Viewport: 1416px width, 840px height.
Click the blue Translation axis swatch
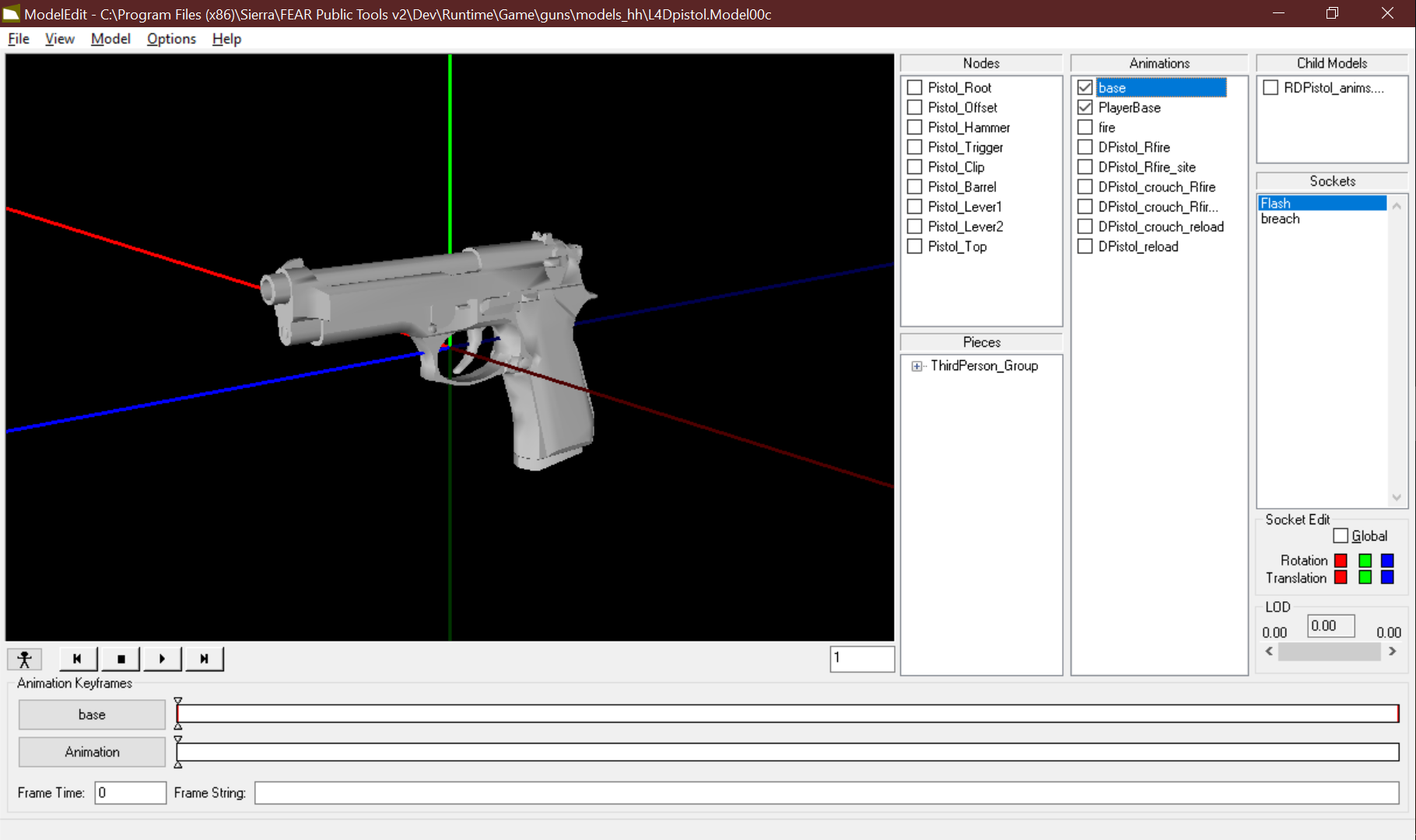coord(1387,577)
